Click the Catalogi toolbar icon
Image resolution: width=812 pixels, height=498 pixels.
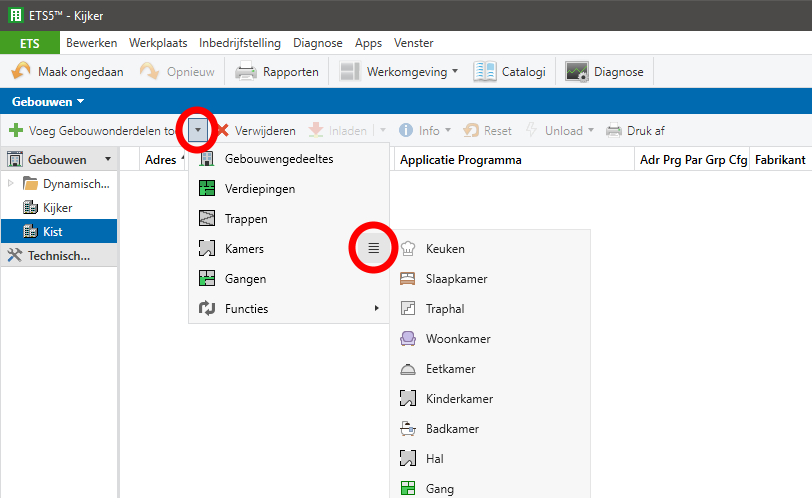coord(485,72)
